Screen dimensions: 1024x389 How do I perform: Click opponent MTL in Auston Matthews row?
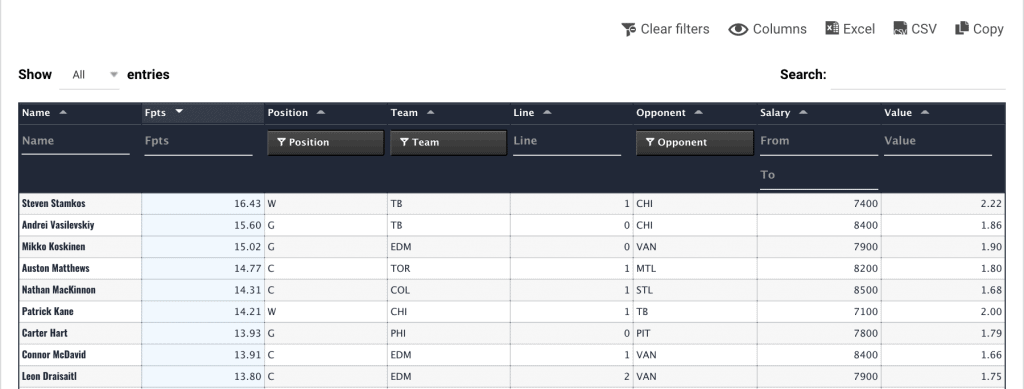point(645,268)
